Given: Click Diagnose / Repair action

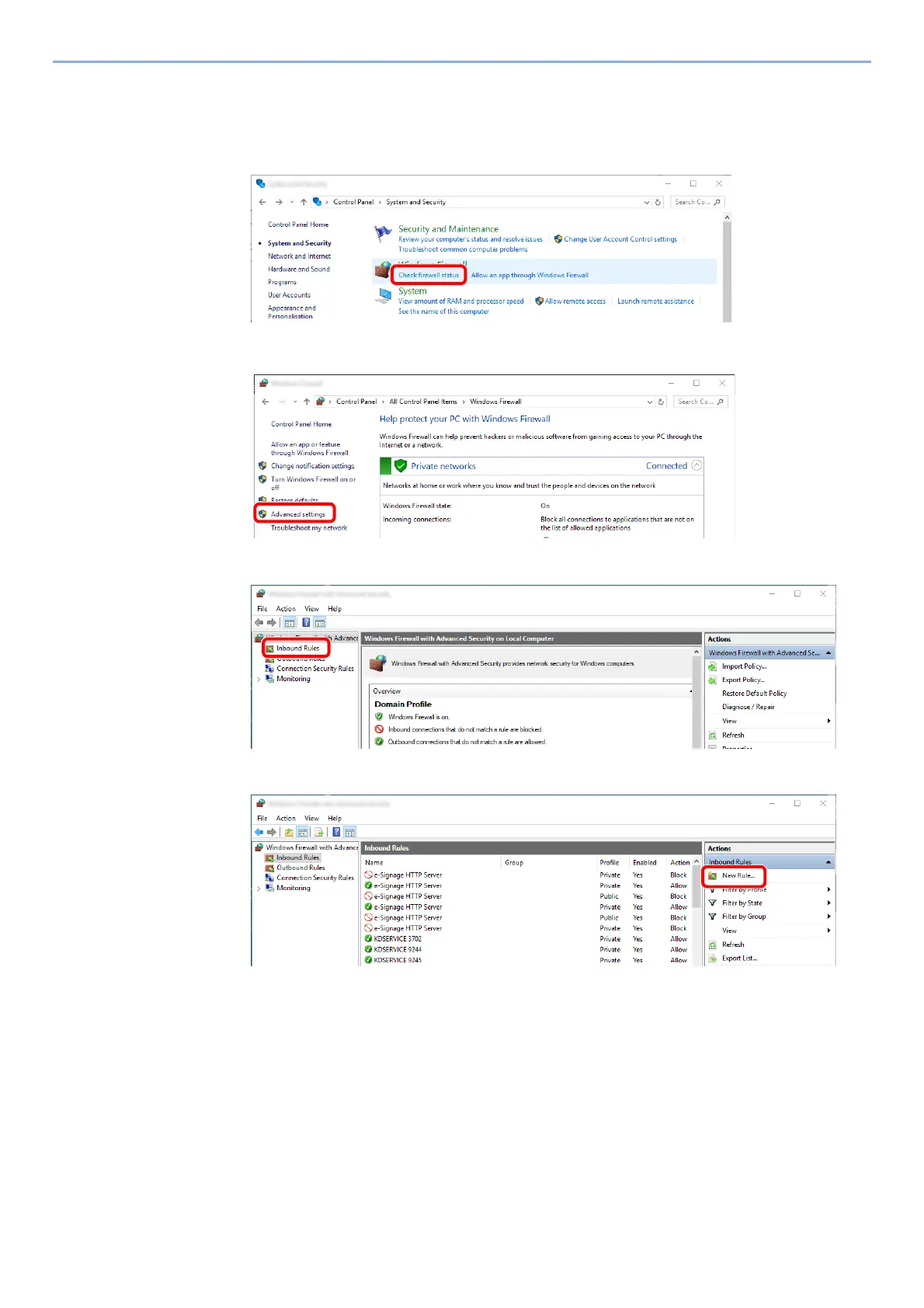Looking at the screenshot, I should point(748,707).
